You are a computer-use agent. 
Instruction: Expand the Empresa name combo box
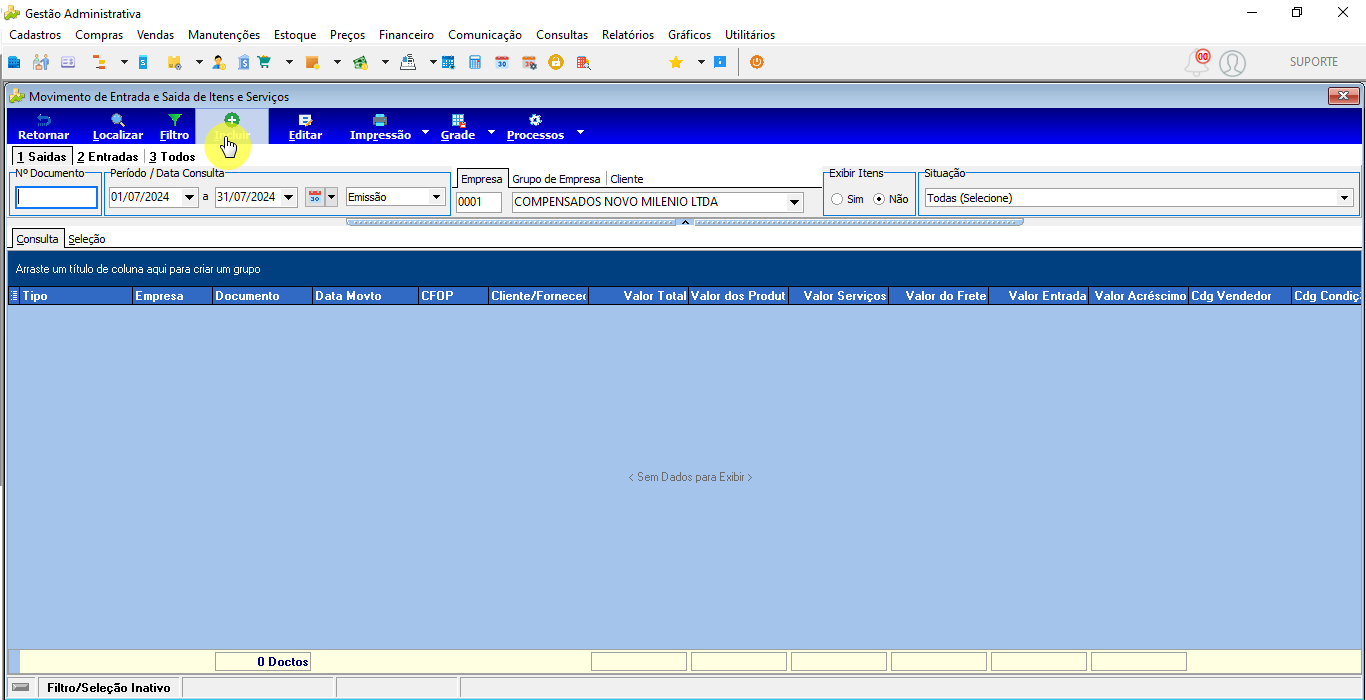pyautogui.click(x=795, y=202)
